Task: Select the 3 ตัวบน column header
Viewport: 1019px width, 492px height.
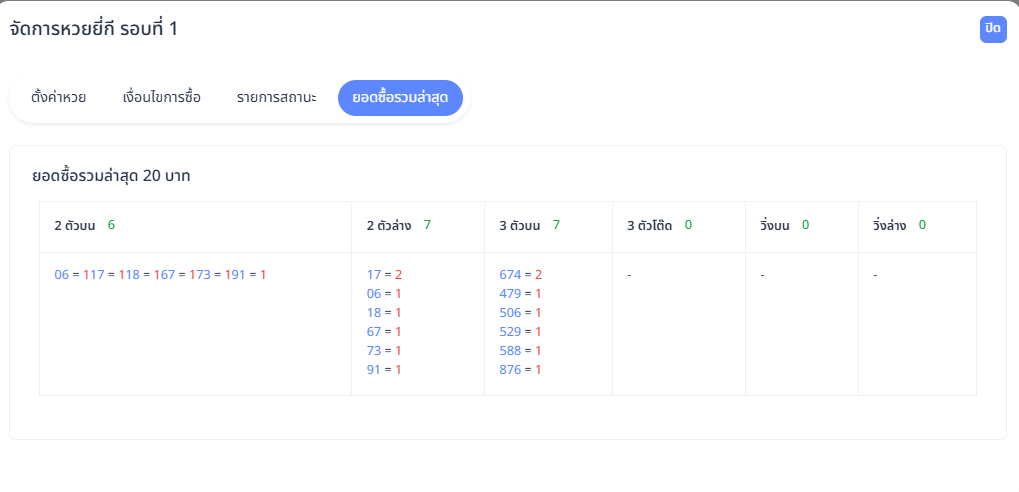Action: (x=520, y=226)
